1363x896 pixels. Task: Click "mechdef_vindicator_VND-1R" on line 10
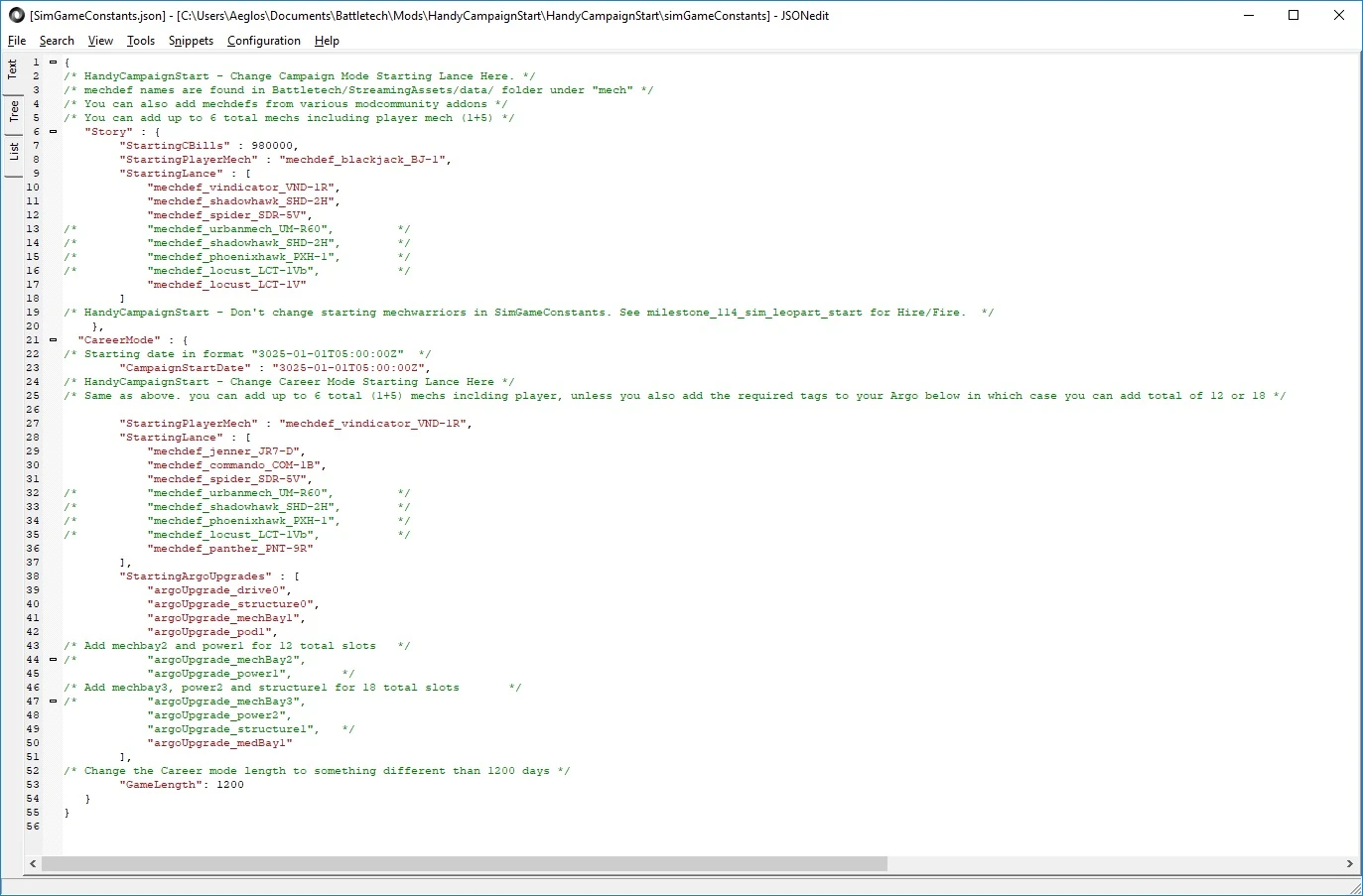[241, 187]
